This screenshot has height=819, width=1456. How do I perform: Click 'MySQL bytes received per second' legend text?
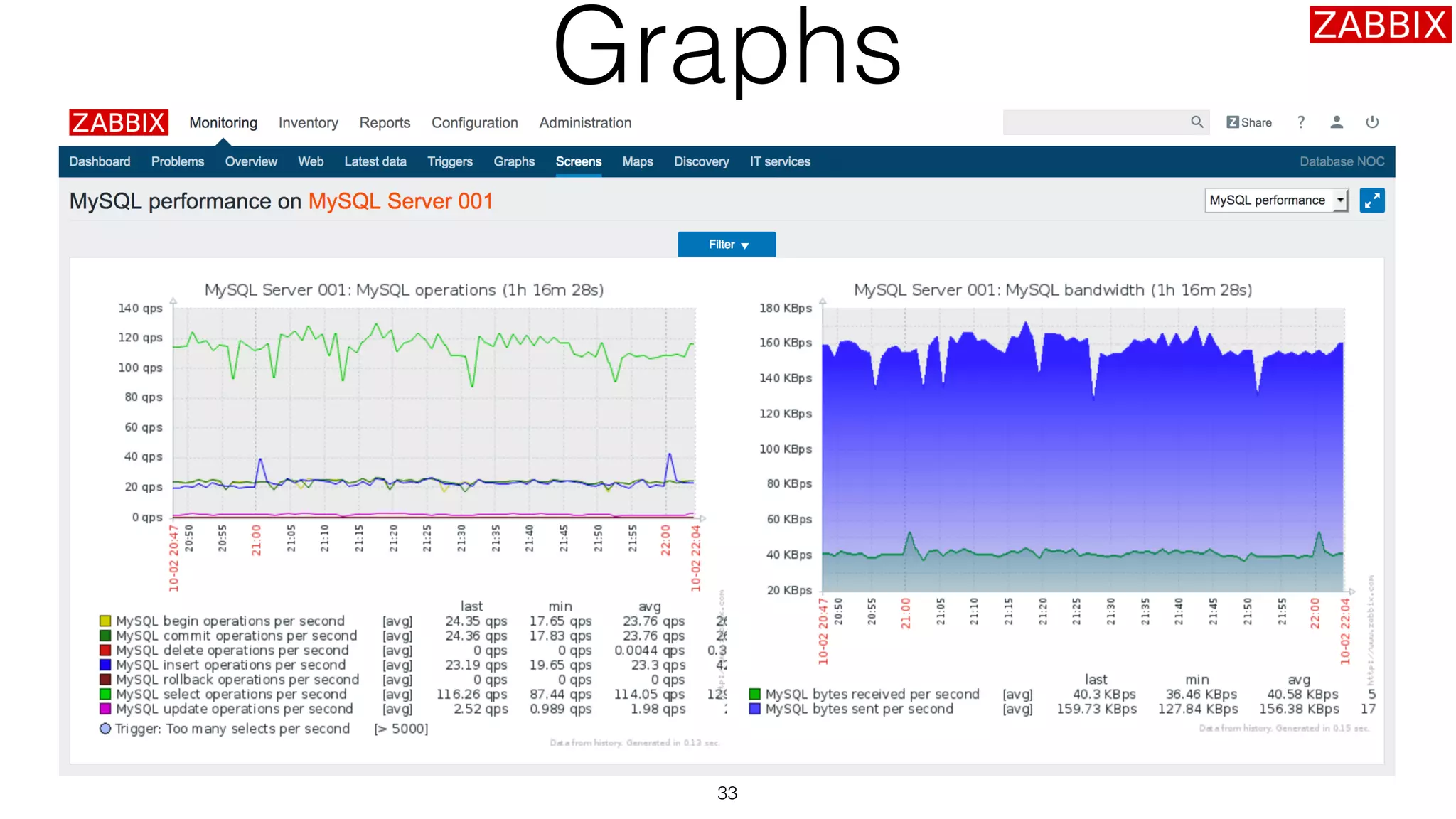[872, 694]
